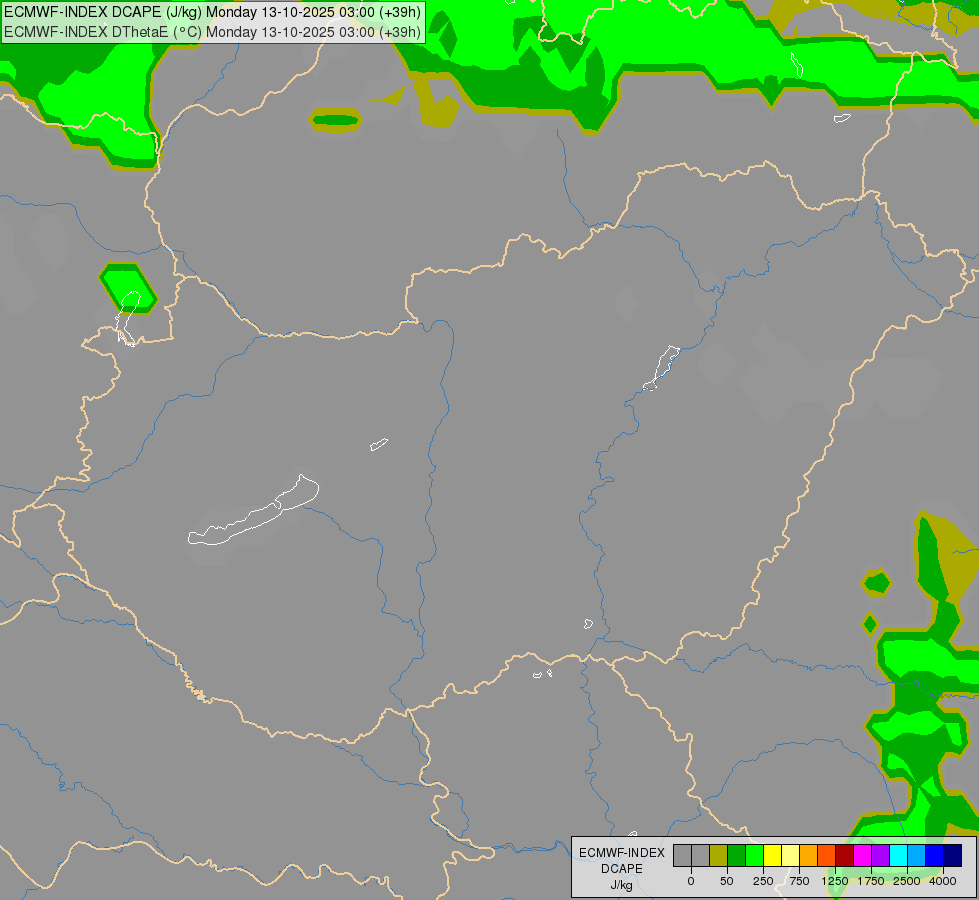Click the ECMWF-INDEX text in the legend box

coord(622,853)
